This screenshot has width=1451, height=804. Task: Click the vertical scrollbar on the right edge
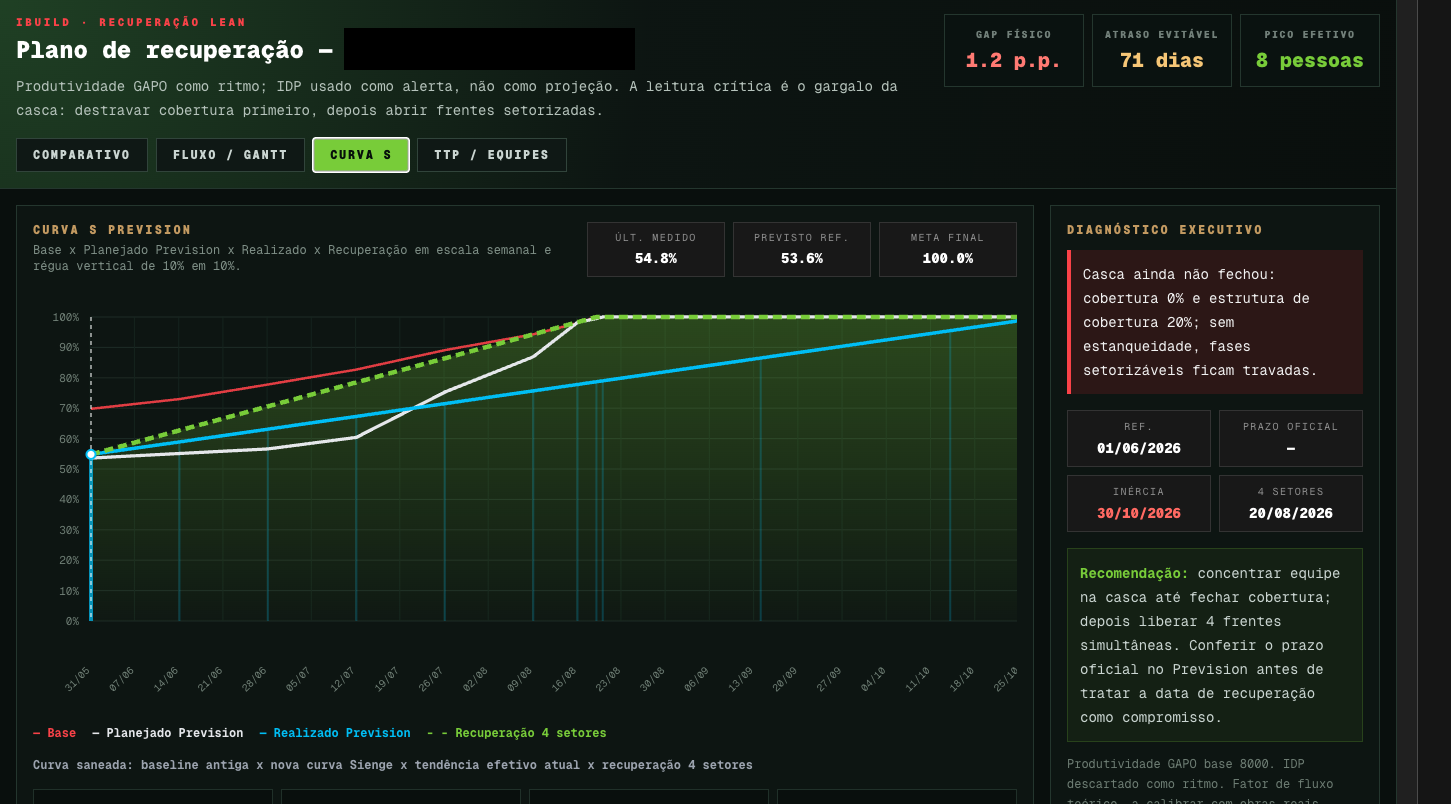click(x=1407, y=402)
